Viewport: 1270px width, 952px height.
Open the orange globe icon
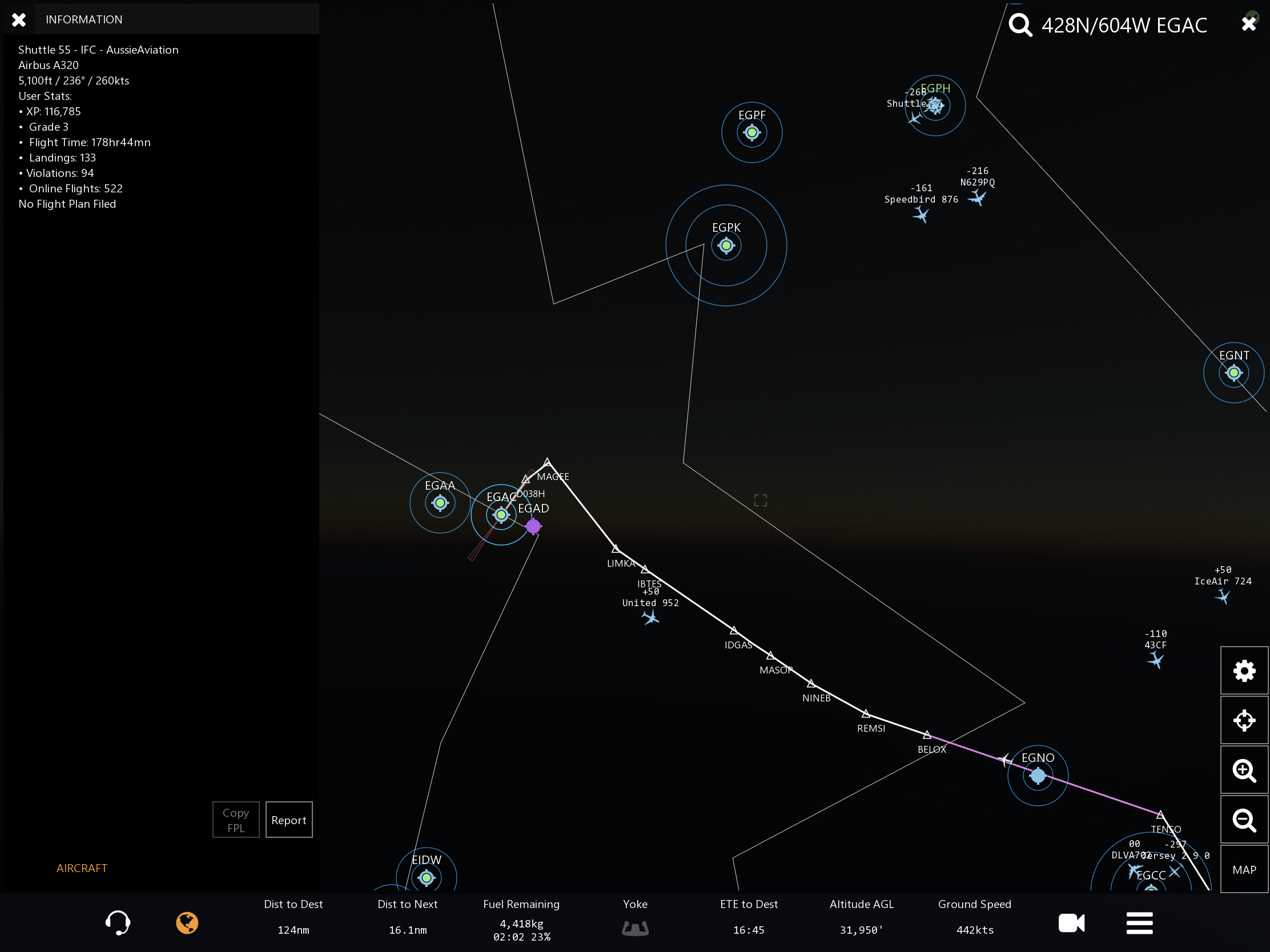187,923
